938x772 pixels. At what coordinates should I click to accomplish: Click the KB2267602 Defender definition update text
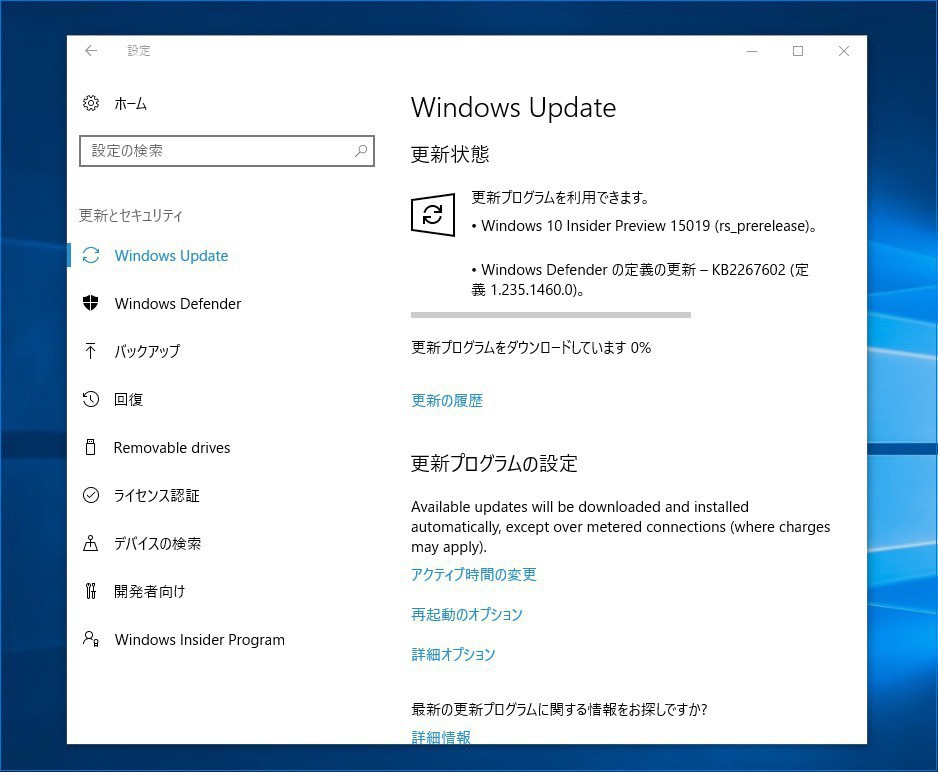[x=640, y=279]
